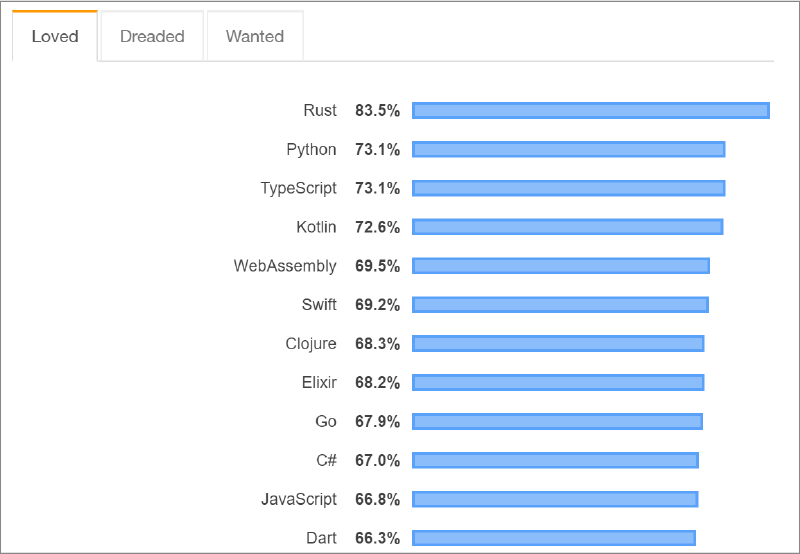
Task: Click the 73.1% value beside Python
Action: point(377,150)
